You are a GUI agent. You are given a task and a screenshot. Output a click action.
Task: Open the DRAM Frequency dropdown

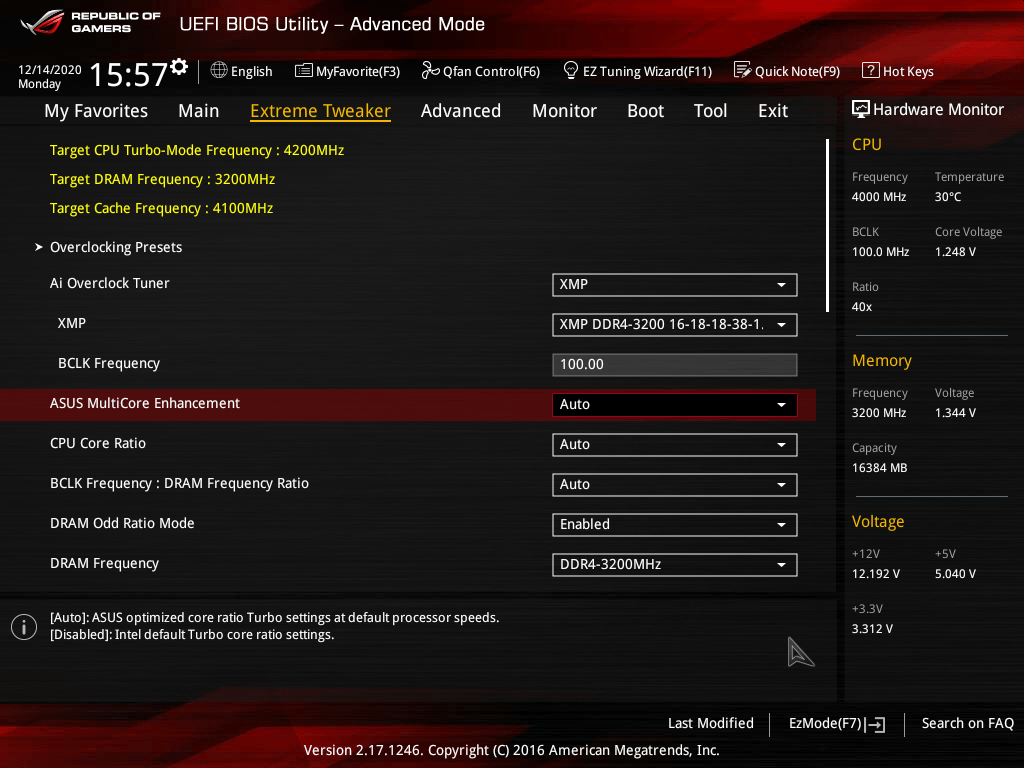click(674, 564)
